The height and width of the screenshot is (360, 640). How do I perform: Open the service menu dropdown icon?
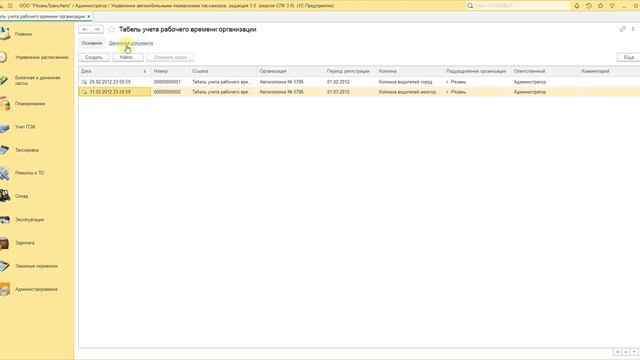click(612, 6)
